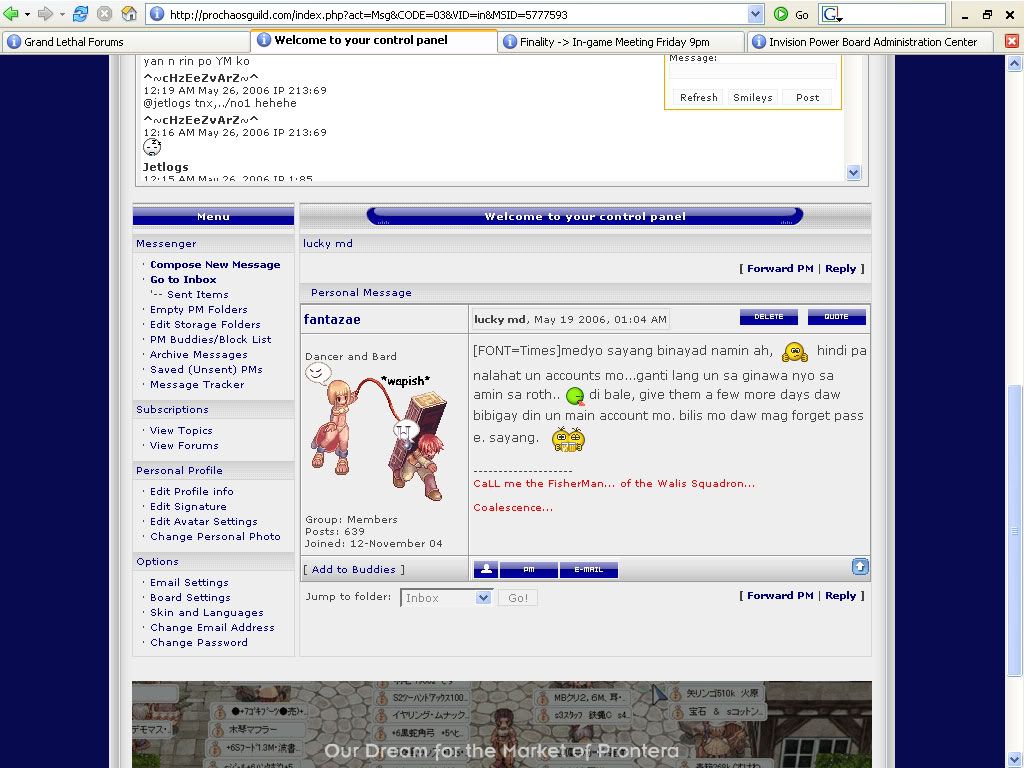
Task: Close the current tab with red X
Action: click(1011, 41)
